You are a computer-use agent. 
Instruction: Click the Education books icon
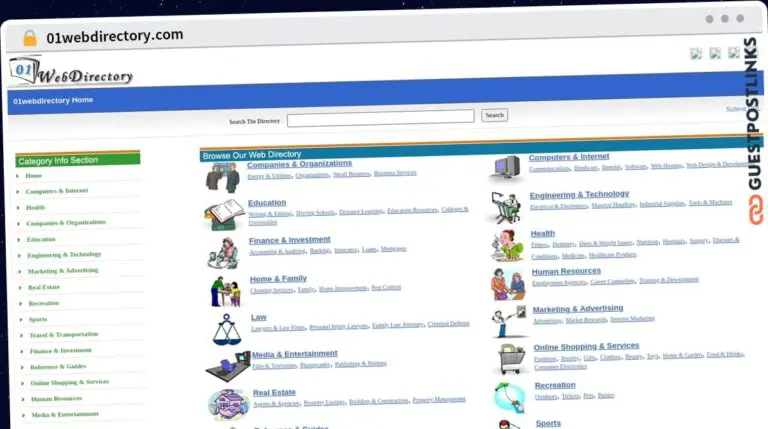tap(222, 213)
